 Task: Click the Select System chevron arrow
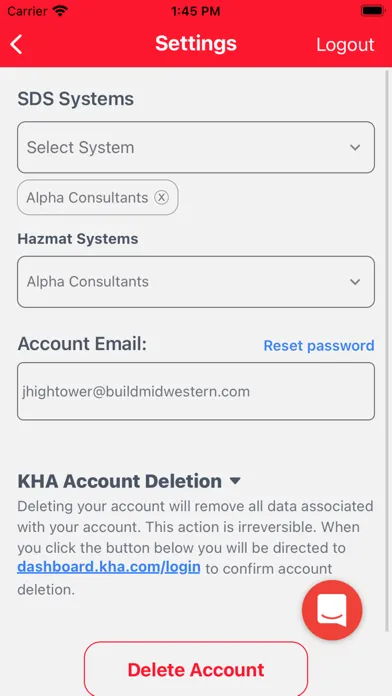coord(355,147)
